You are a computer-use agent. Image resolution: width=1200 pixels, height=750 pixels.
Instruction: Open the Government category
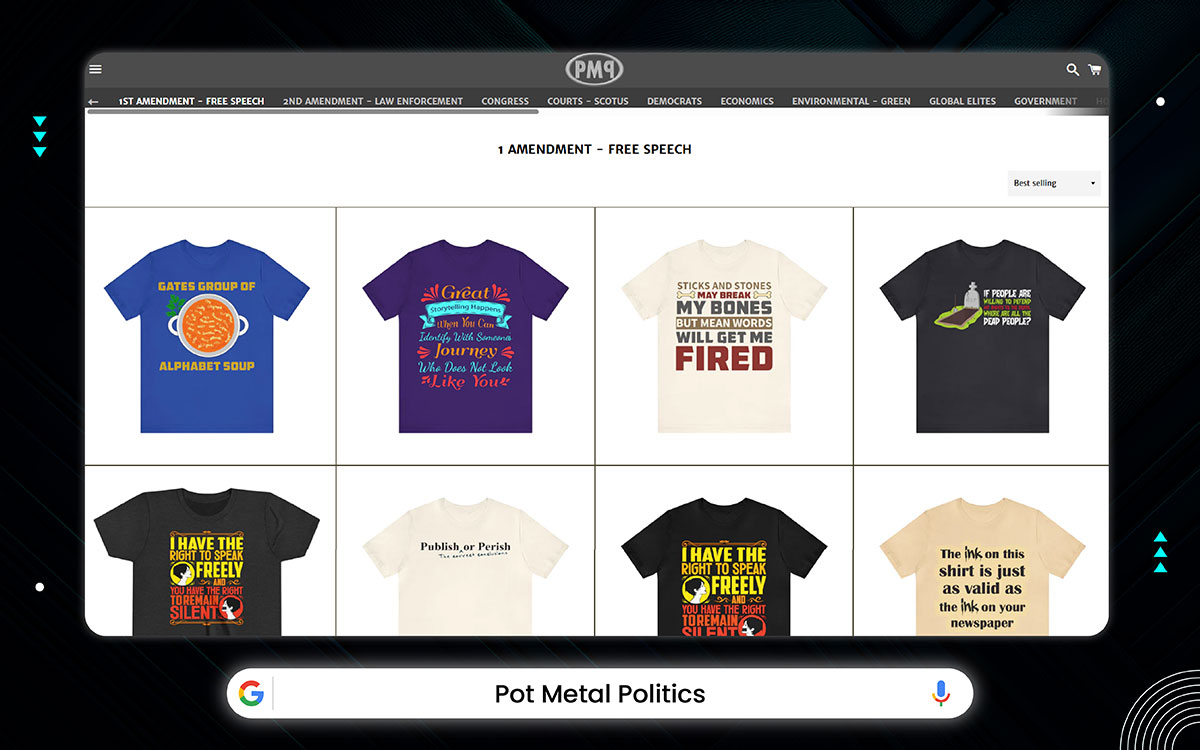tap(1045, 101)
